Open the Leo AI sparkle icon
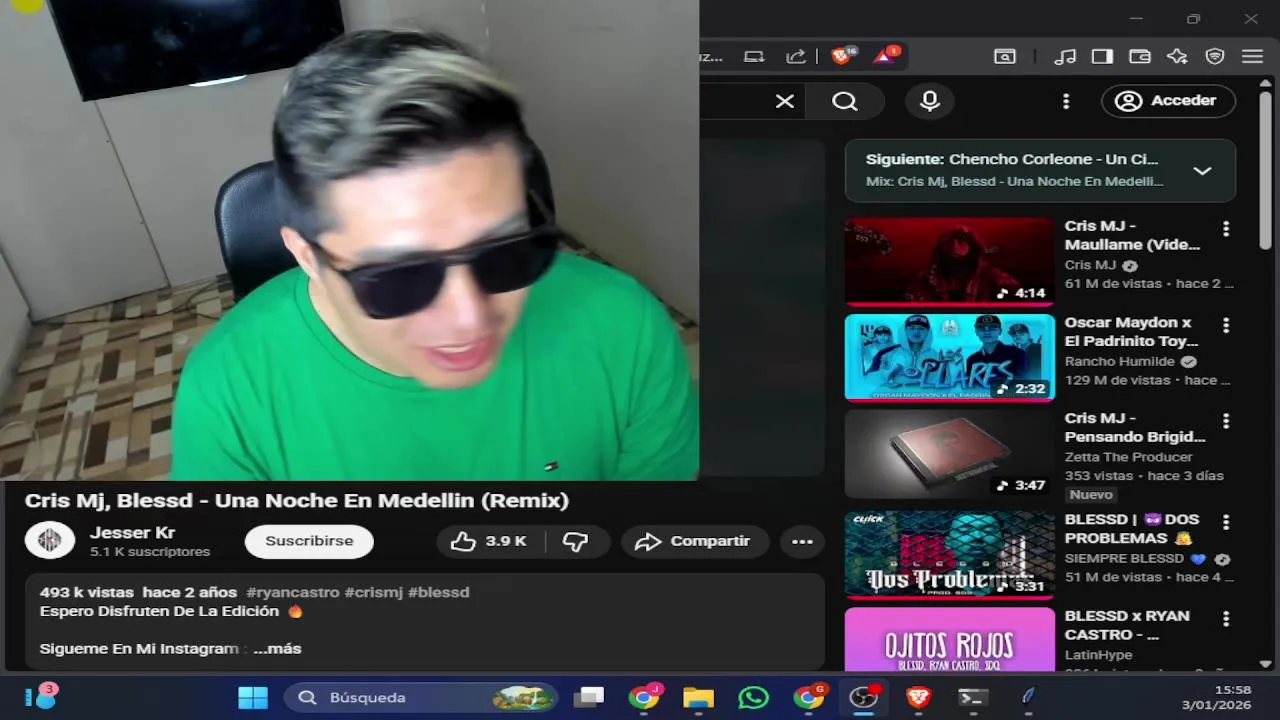The height and width of the screenshot is (720, 1280). 1177,57
